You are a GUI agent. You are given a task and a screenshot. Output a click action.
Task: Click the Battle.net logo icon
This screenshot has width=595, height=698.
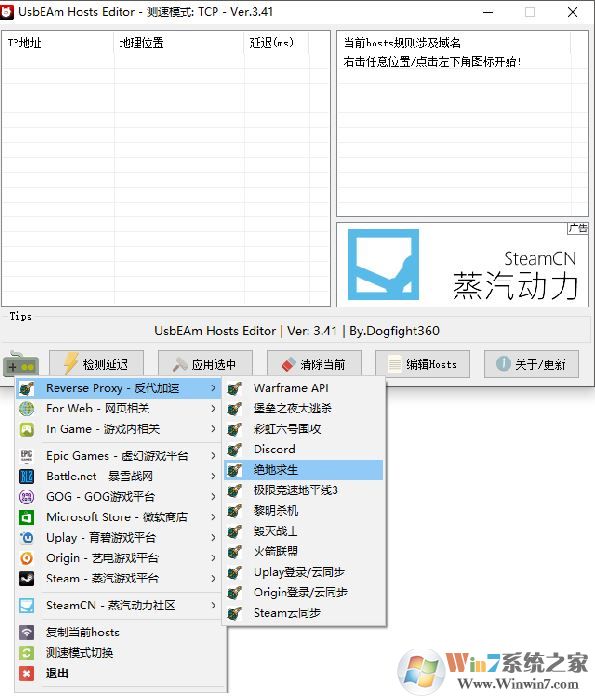[27, 476]
